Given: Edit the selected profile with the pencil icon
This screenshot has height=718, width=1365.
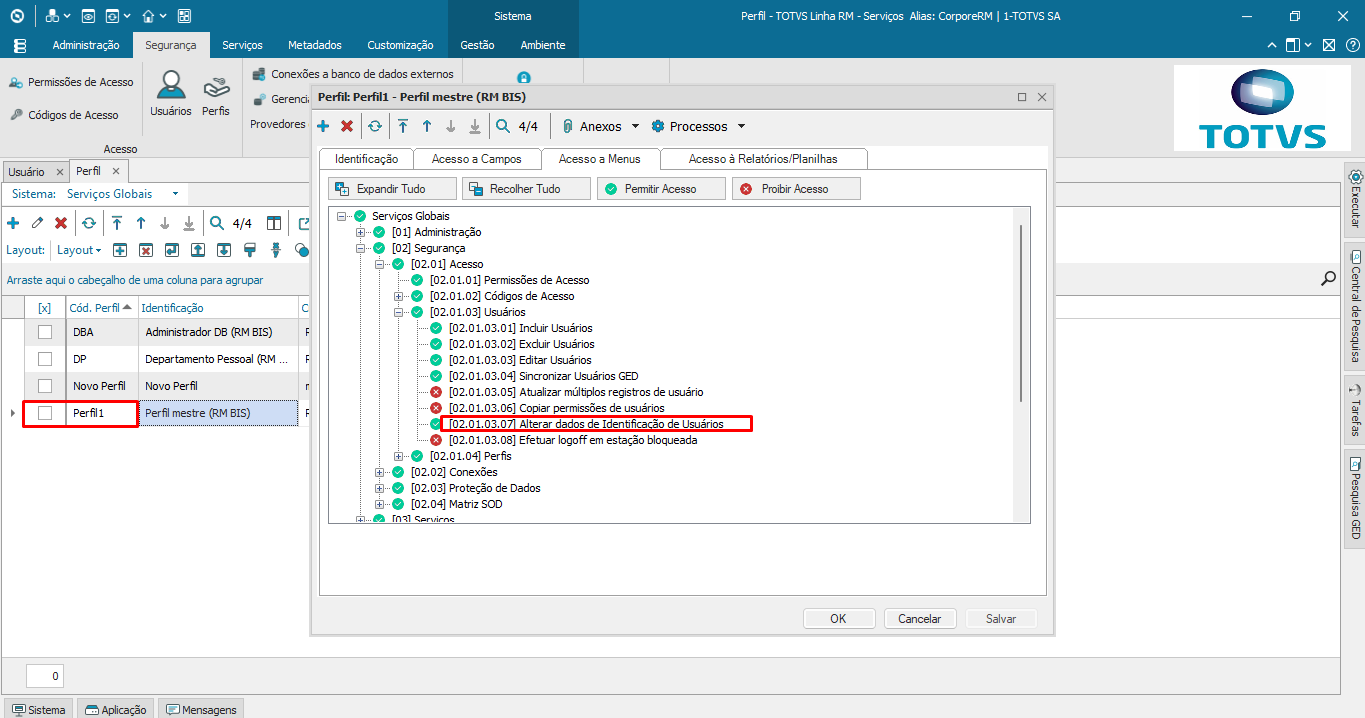Looking at the screenshot, I should click(x=37, y=223).
